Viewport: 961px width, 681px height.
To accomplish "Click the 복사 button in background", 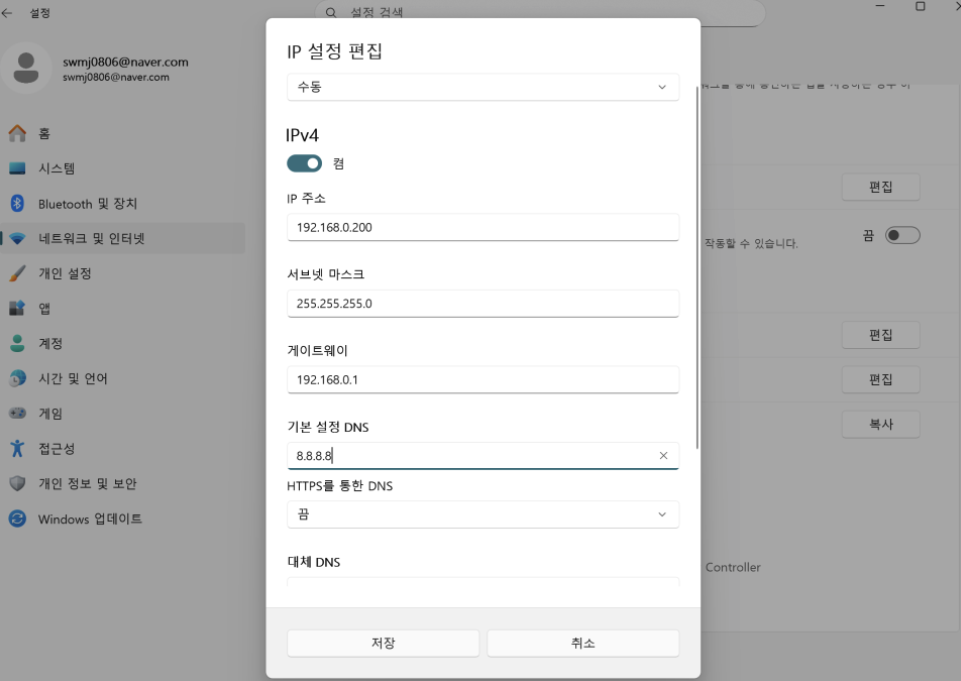I will click(880, 424).
